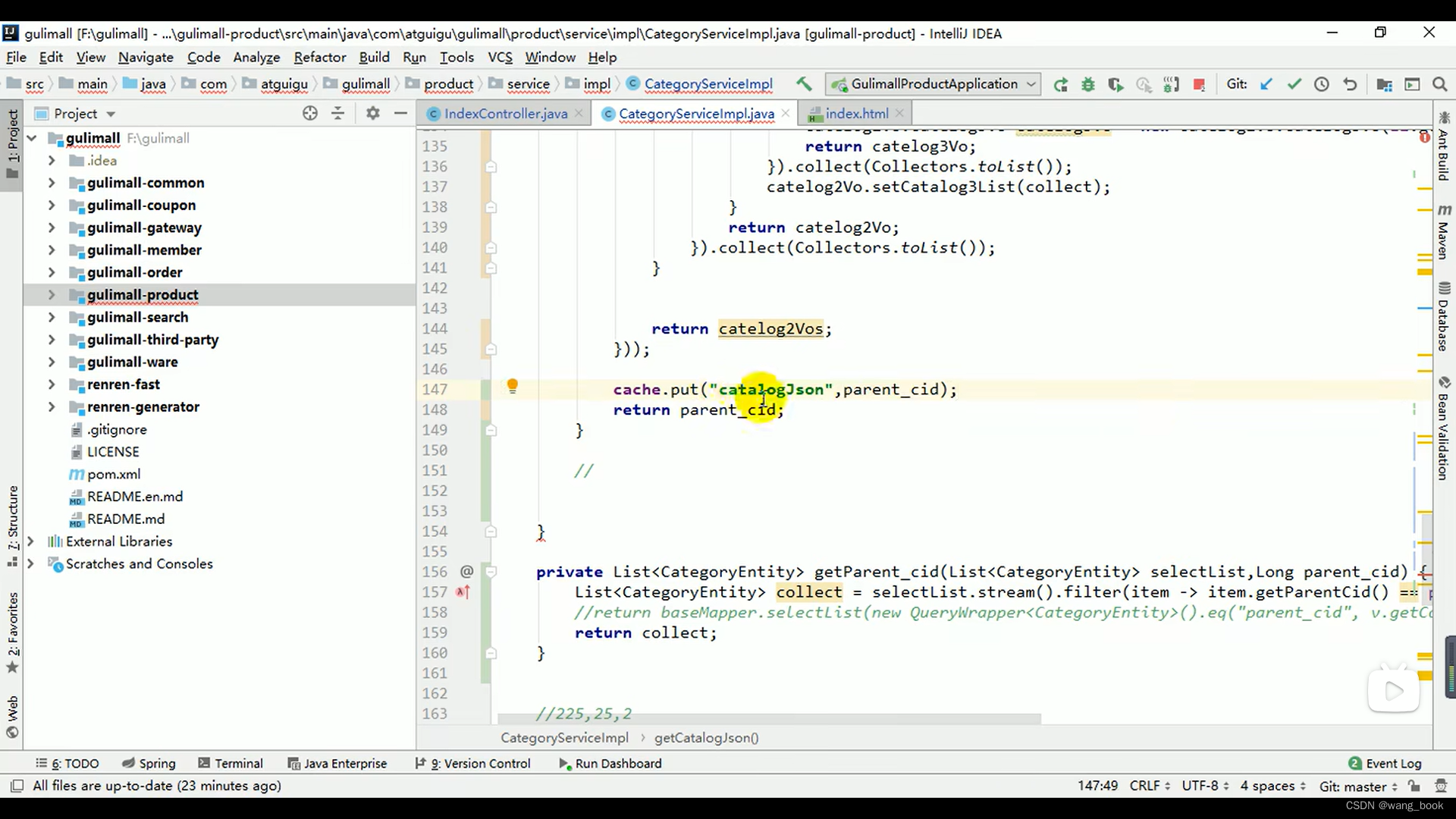This screenshot has width=1456, height=819.
Task: Toggle code fold marker at line 149
Action: click(491, 430)
